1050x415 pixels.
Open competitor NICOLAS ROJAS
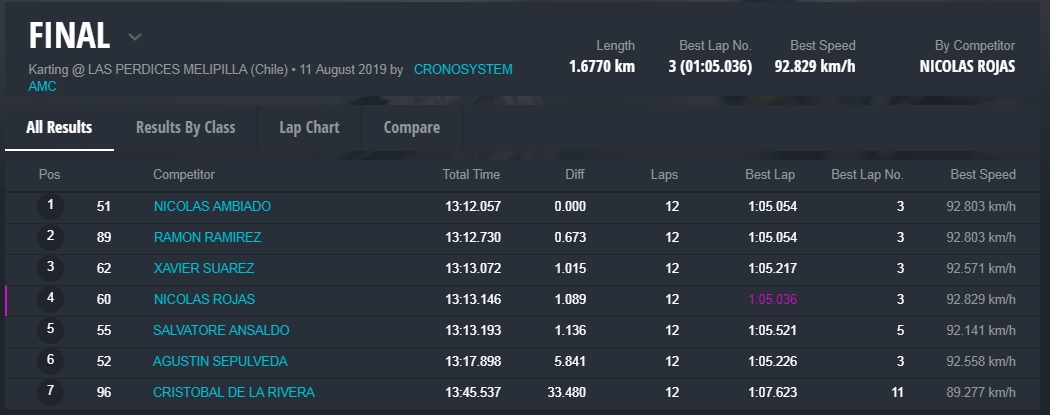point(204,299)
